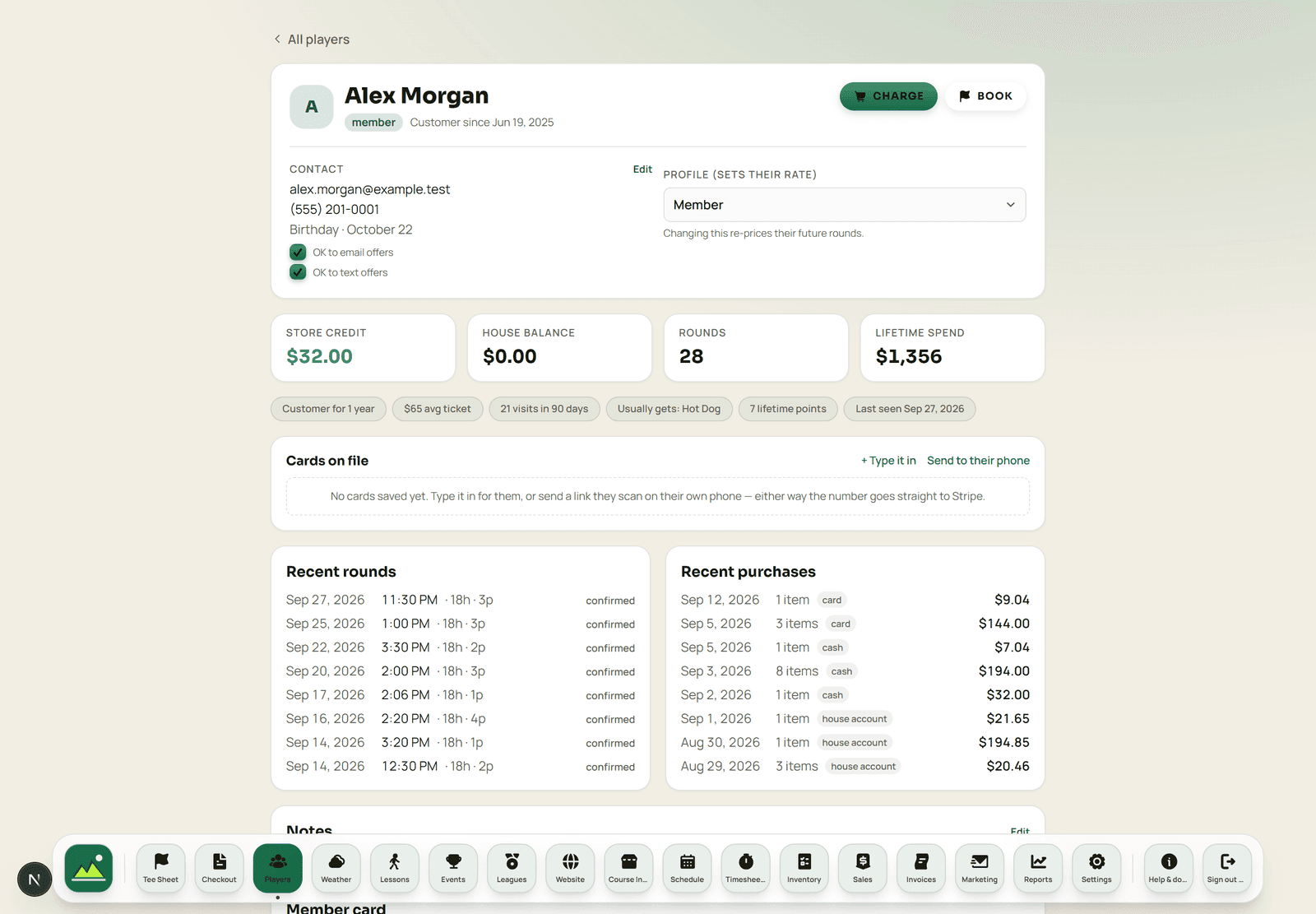The image size is (1316, 914).
Task: Click the Lifetime Spend $1,356 card
Action: (952, 348)
